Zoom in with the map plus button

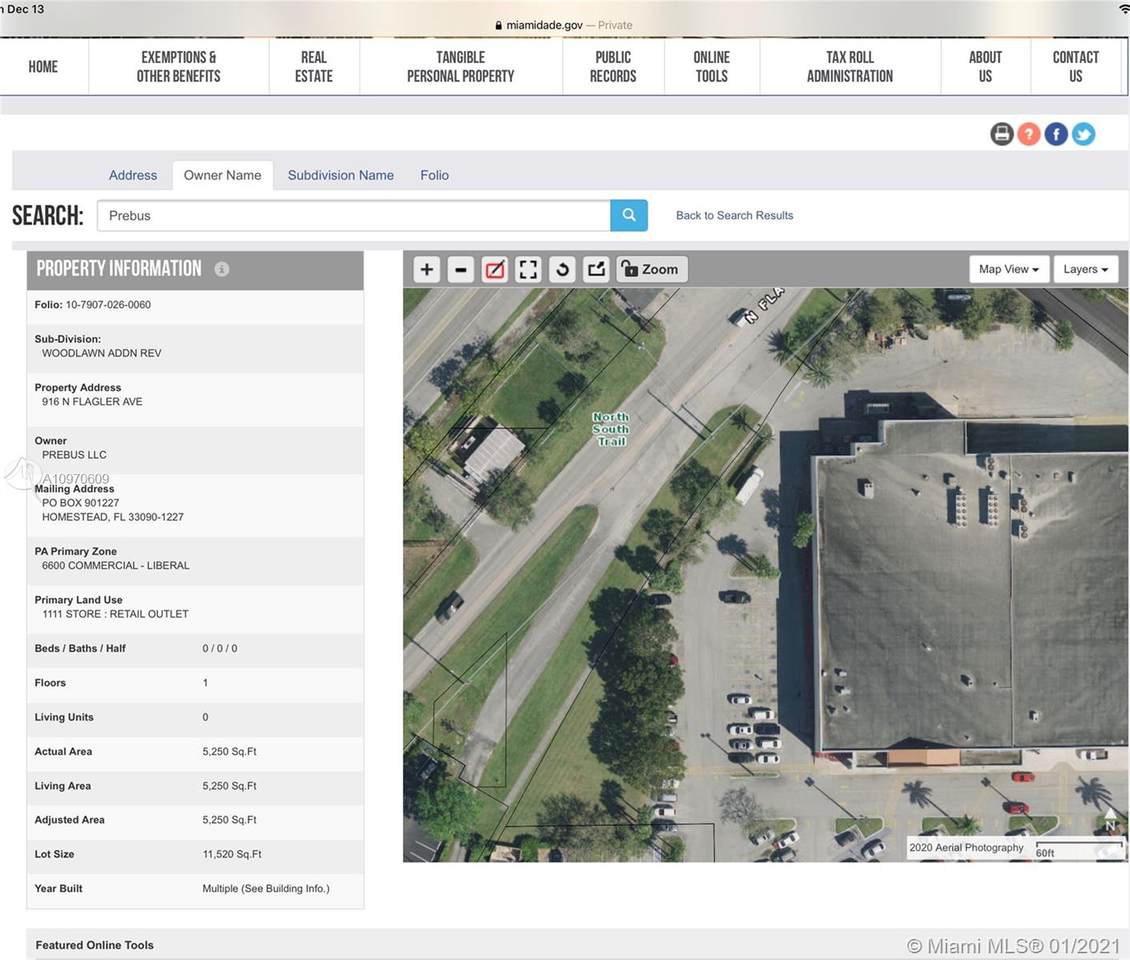(427, 270)
